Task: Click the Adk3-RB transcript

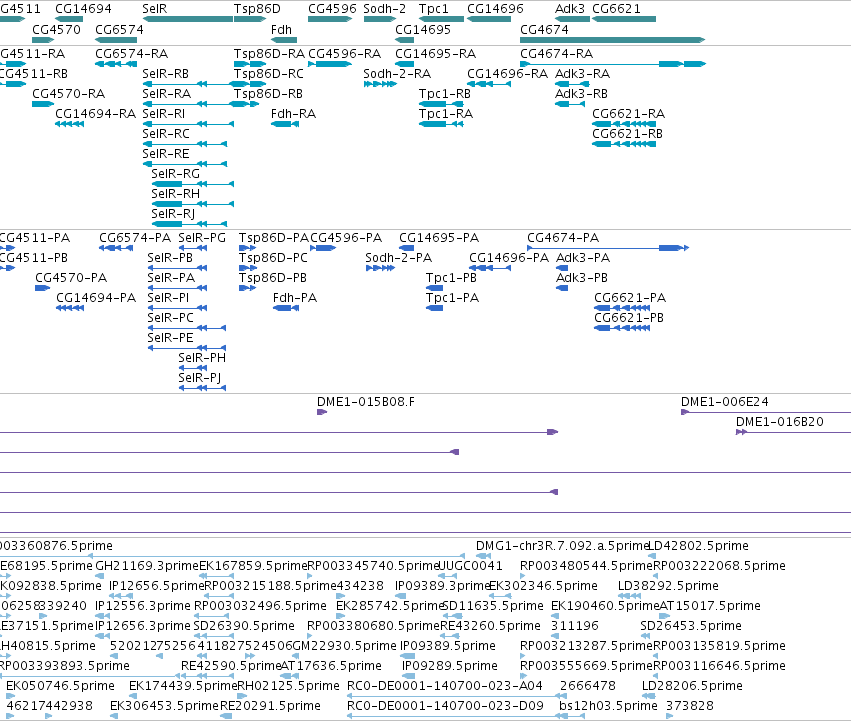Action: [570, 104]
